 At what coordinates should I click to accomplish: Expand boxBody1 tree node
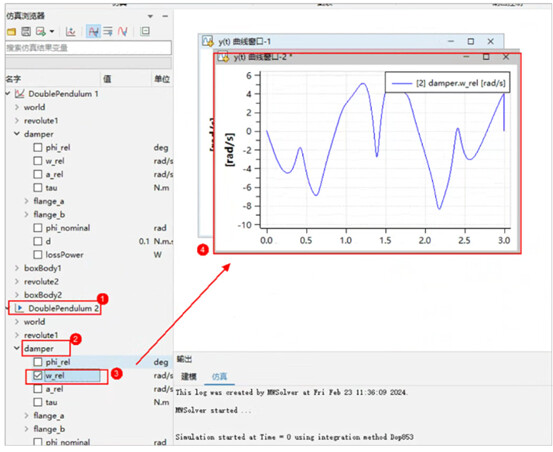[x=17, y=268]
